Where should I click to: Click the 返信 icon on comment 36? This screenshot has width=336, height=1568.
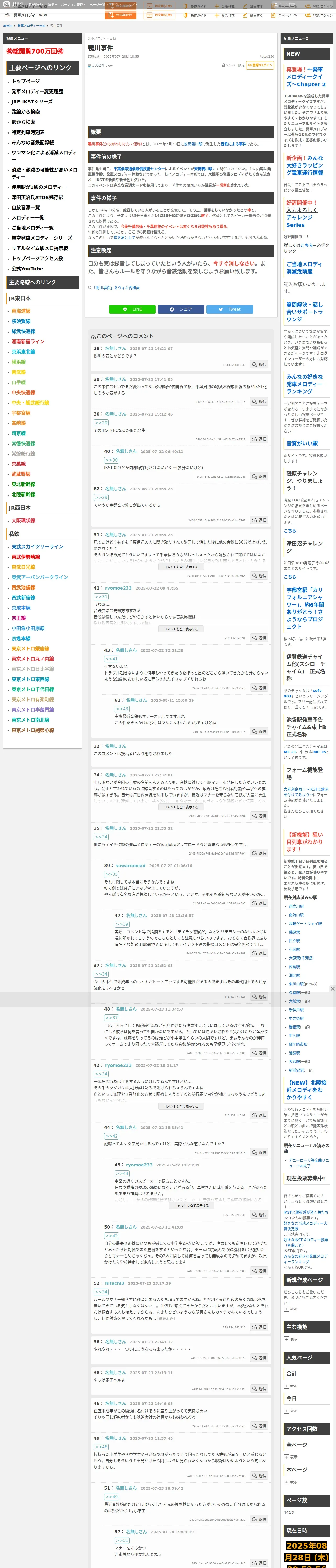tap(259, 1358)
